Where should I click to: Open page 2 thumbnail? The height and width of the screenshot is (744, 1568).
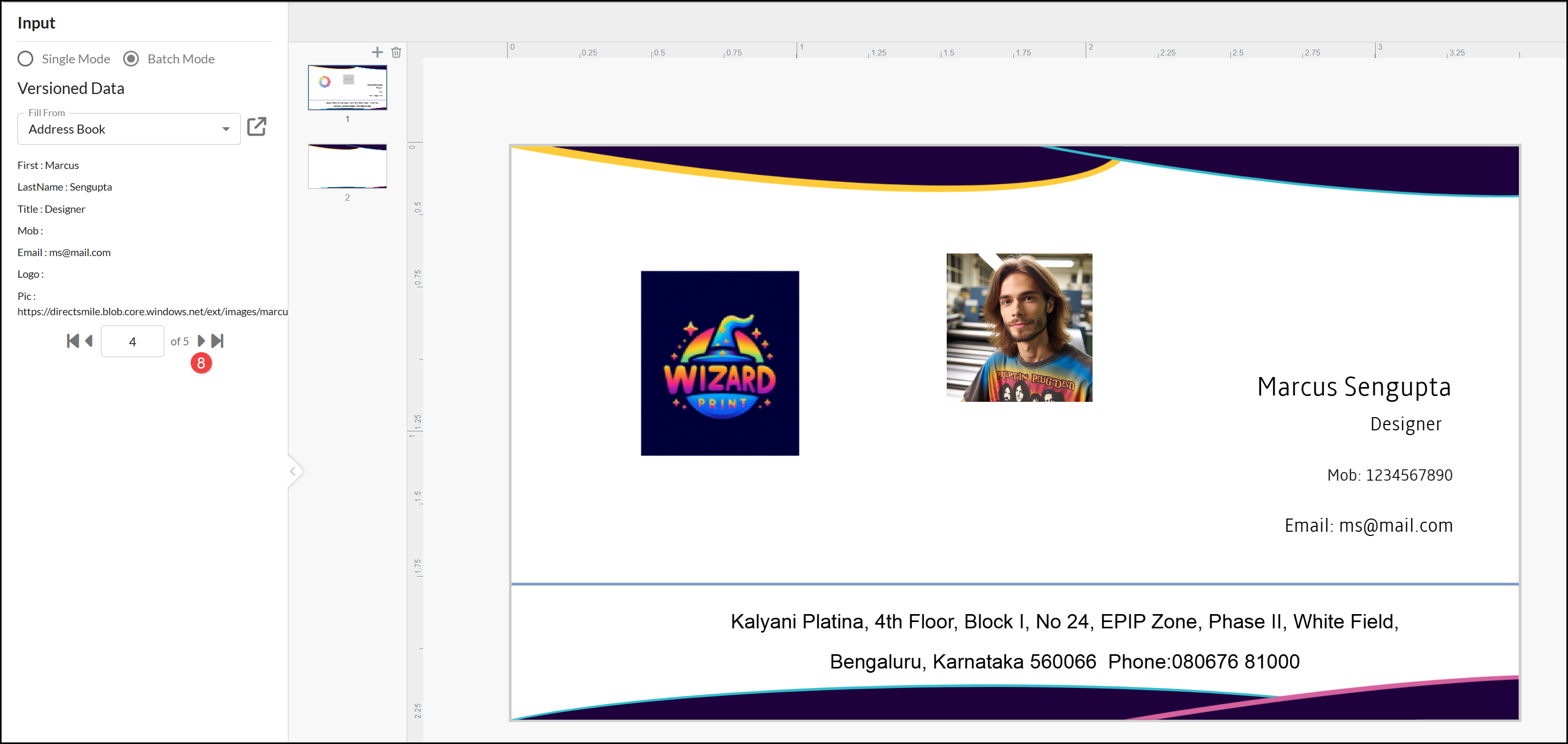click(347, 166)
